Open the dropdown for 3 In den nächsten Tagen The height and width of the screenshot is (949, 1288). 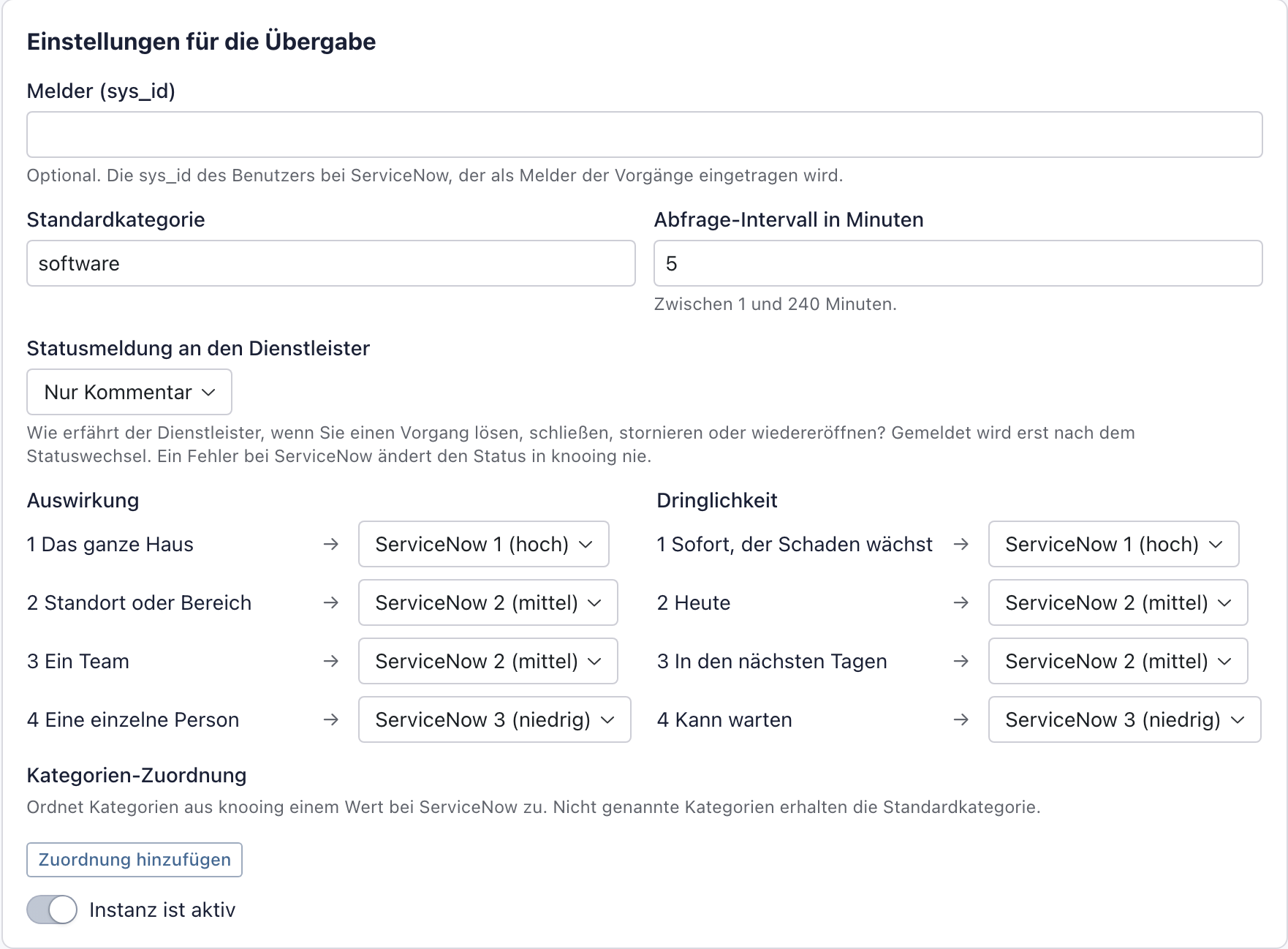coord(1118,661)
